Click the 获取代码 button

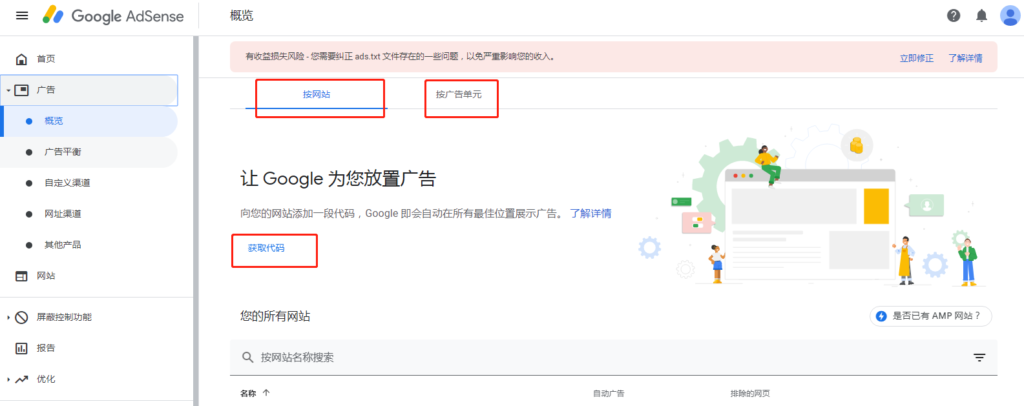point(266,248)
